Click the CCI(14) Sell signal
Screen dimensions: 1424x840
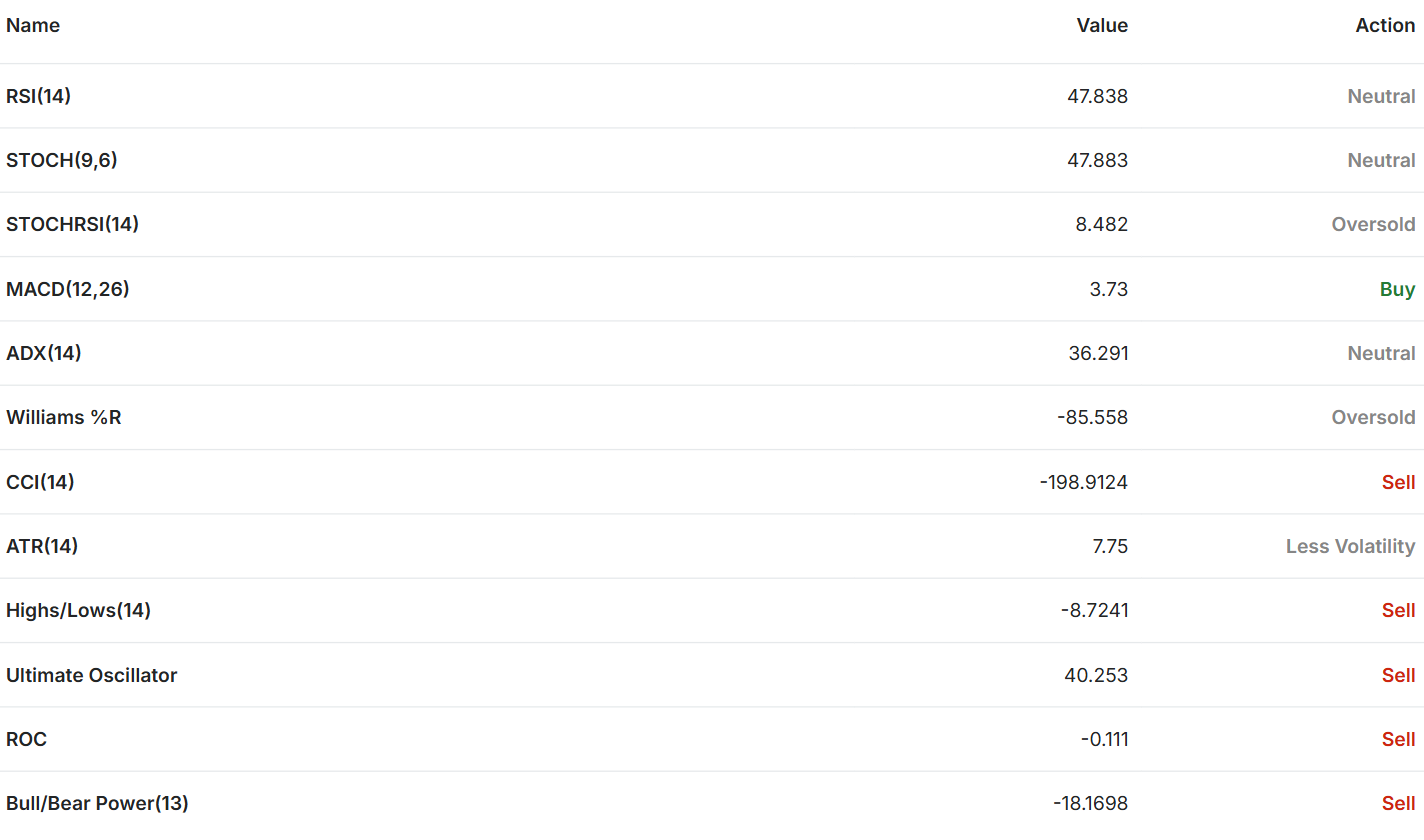(x=1398, y=482)
